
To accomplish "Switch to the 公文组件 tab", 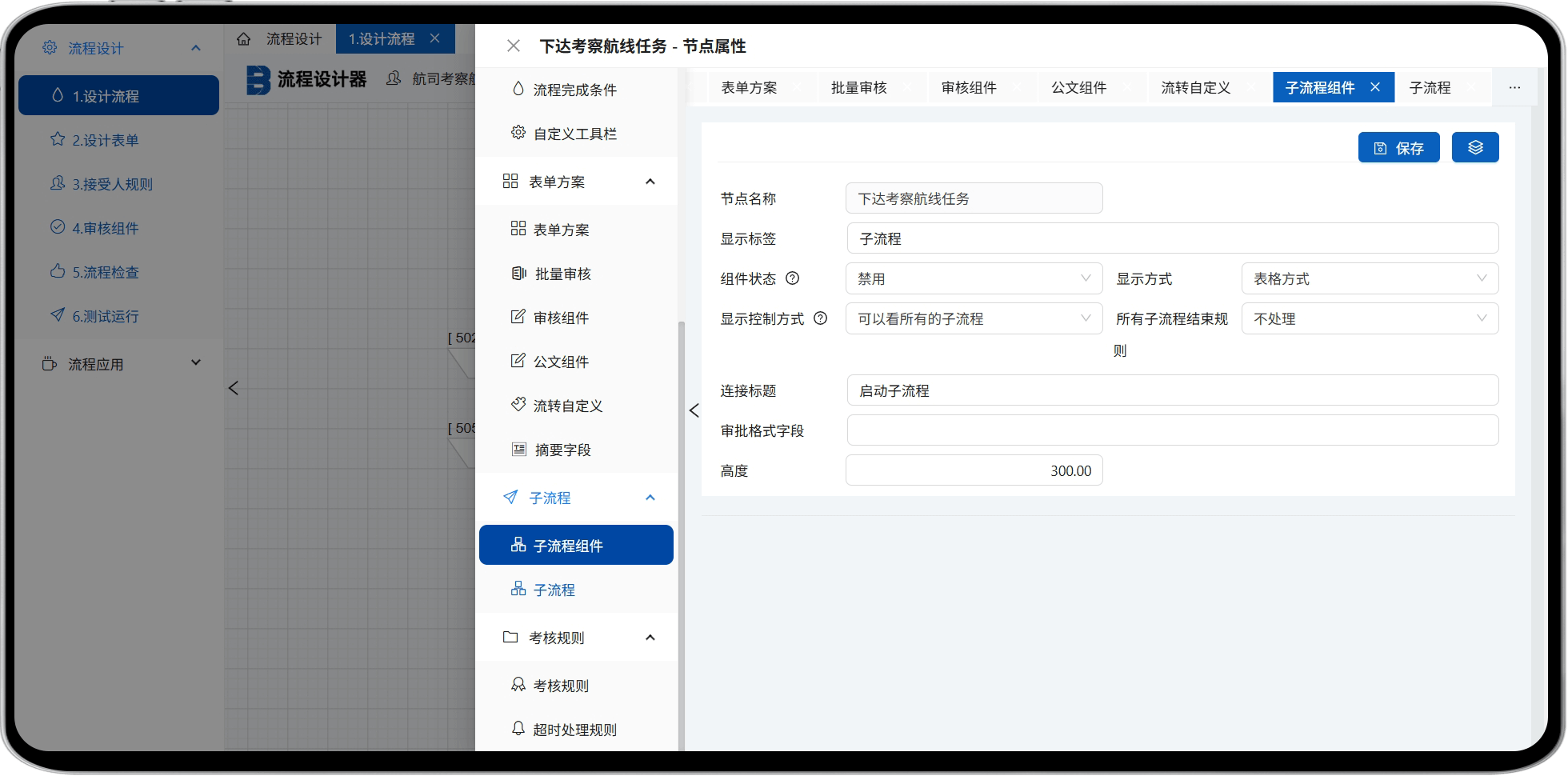I will 1078,87.
